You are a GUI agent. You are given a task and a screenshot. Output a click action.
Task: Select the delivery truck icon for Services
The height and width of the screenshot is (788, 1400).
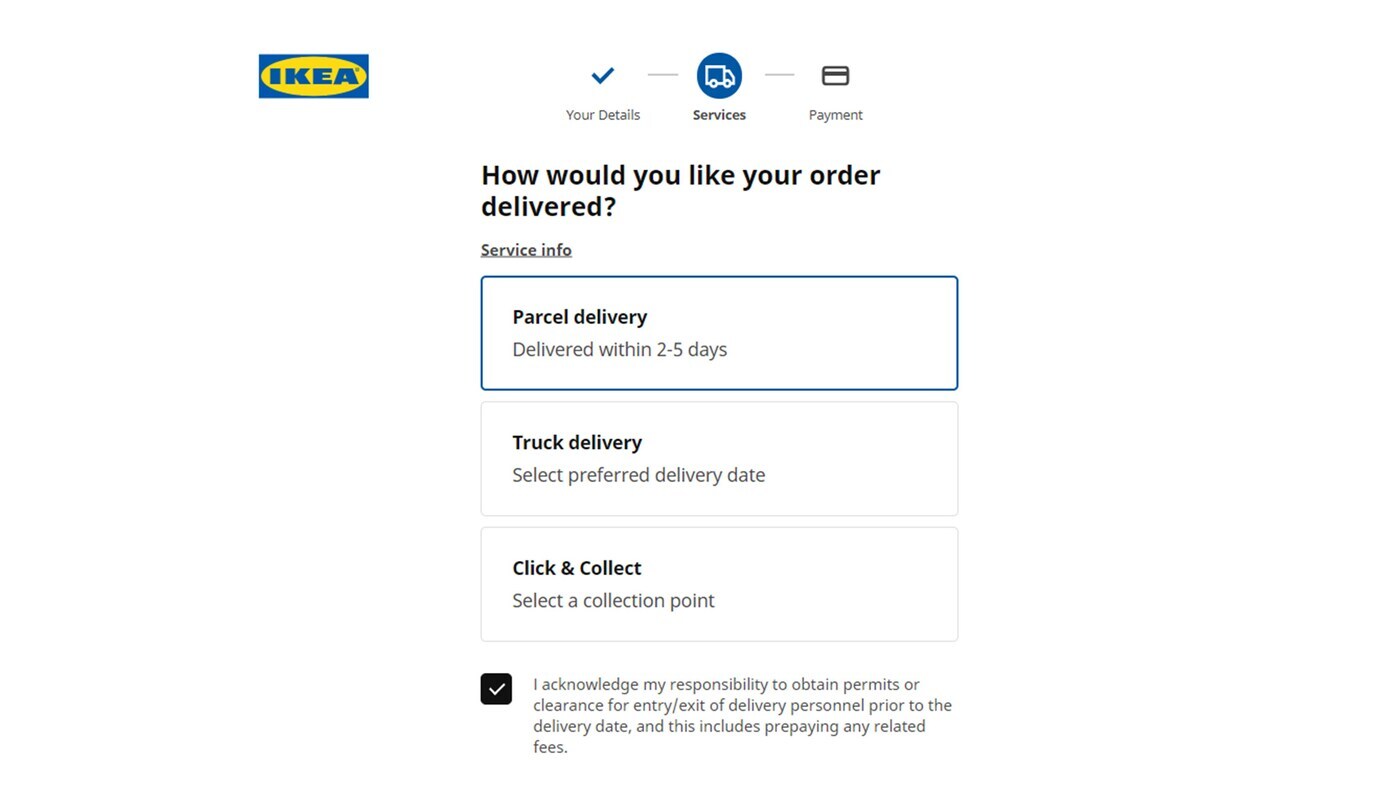719,75
